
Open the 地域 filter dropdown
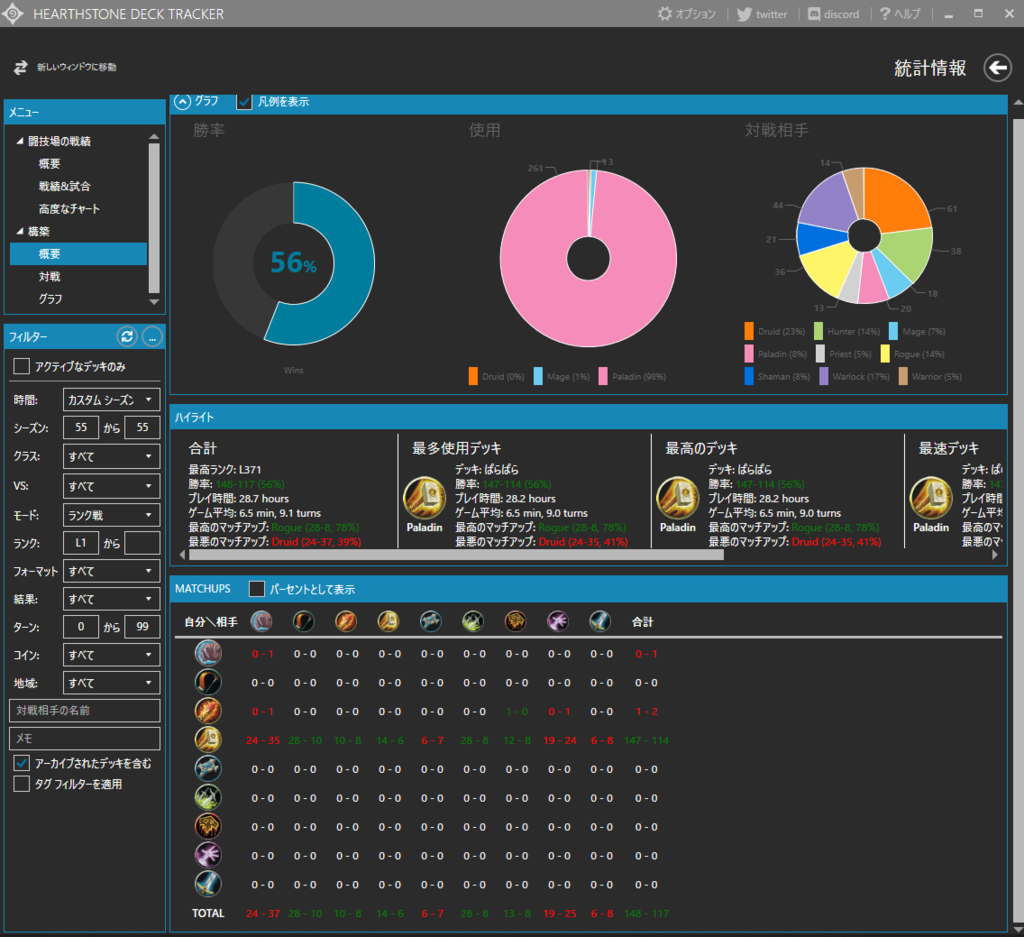(x=111, y=683)
